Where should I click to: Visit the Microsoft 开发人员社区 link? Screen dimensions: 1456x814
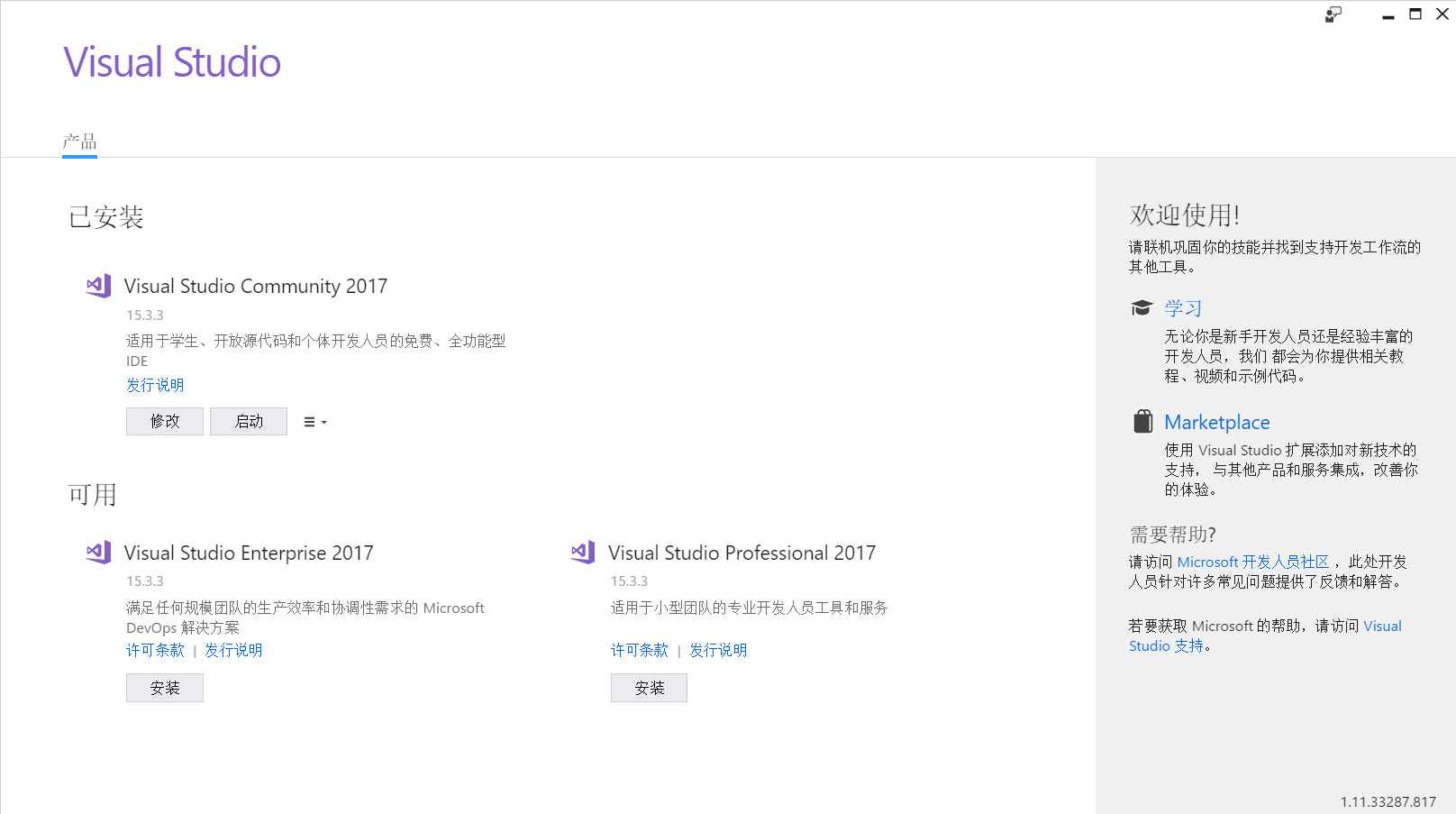(x=1253, y=562)
